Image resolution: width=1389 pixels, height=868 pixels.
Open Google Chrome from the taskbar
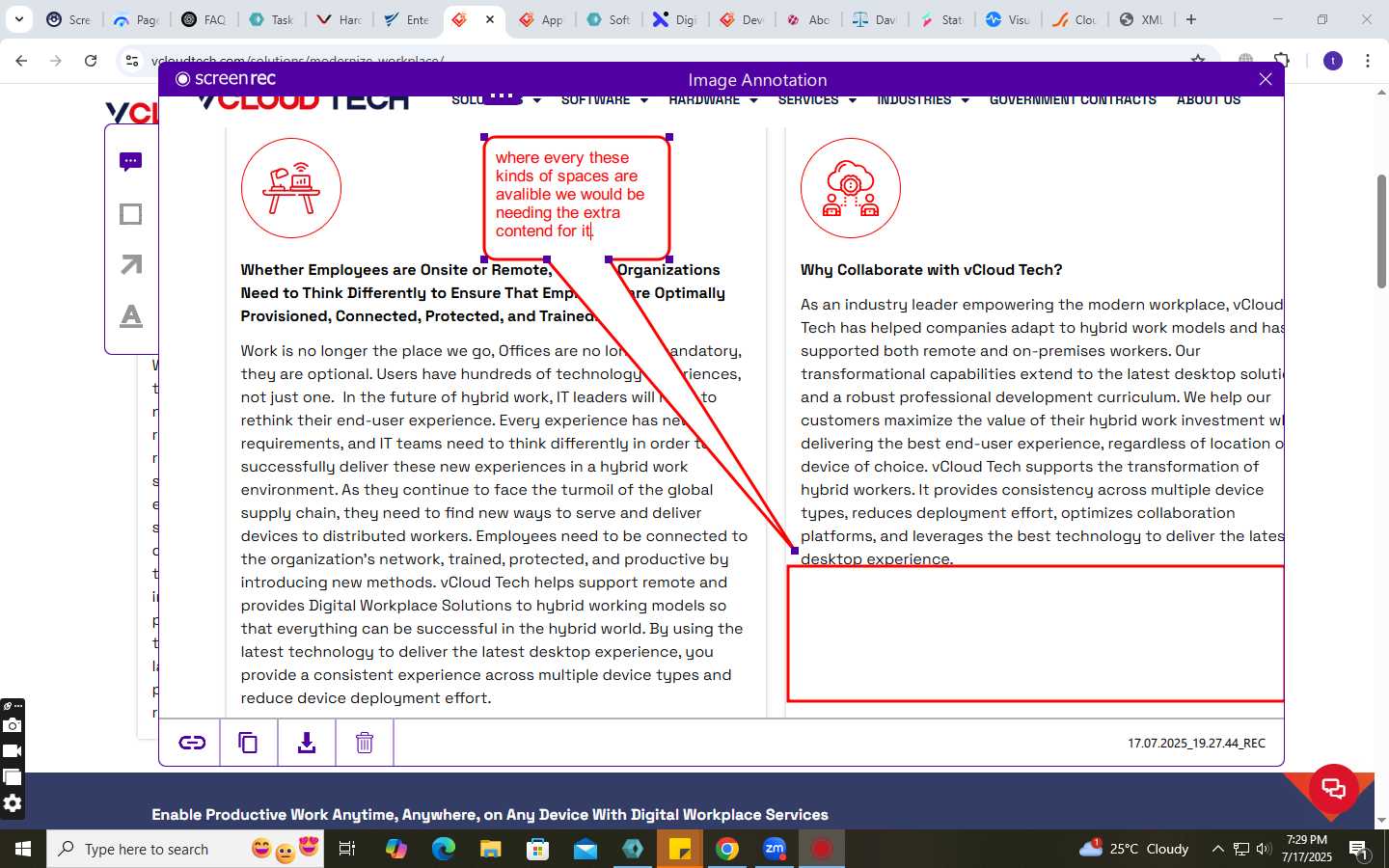[x=727, y=849]
